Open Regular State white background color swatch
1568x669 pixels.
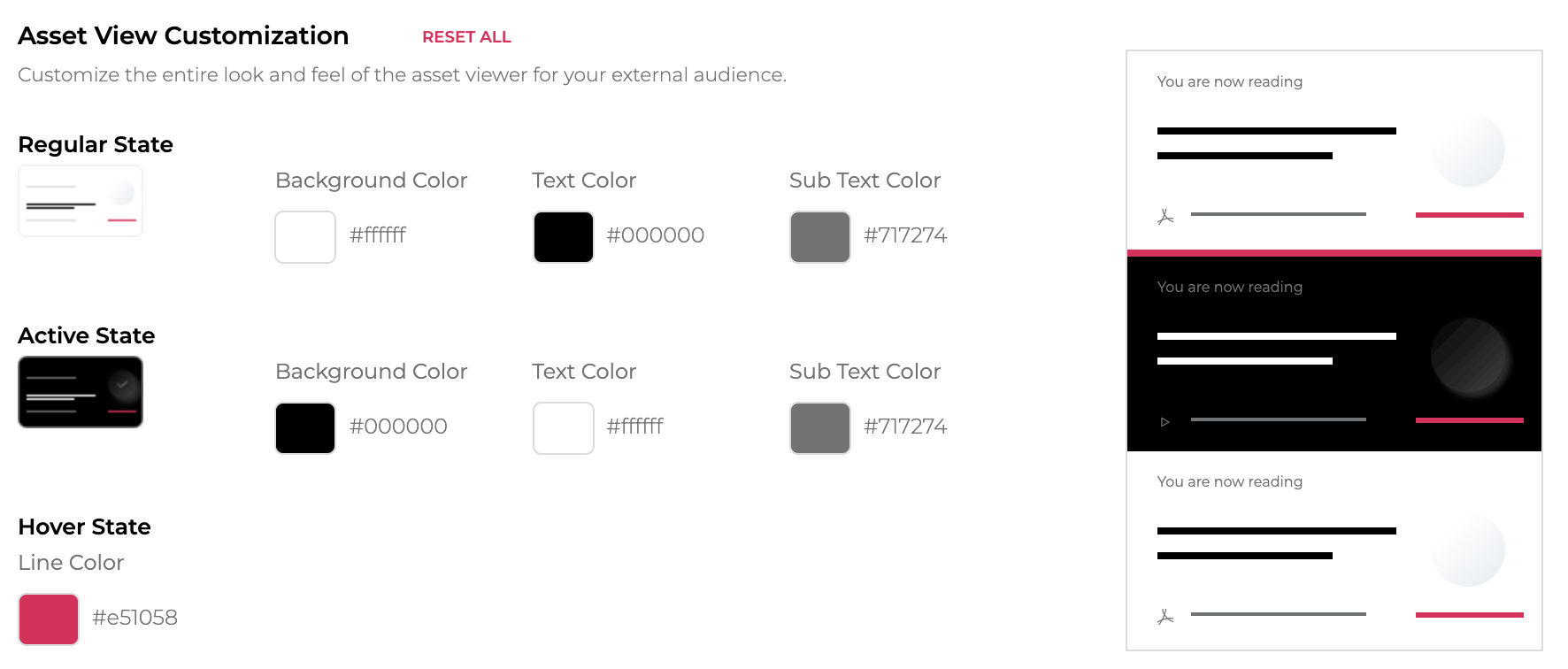click(x=305, y=237)
